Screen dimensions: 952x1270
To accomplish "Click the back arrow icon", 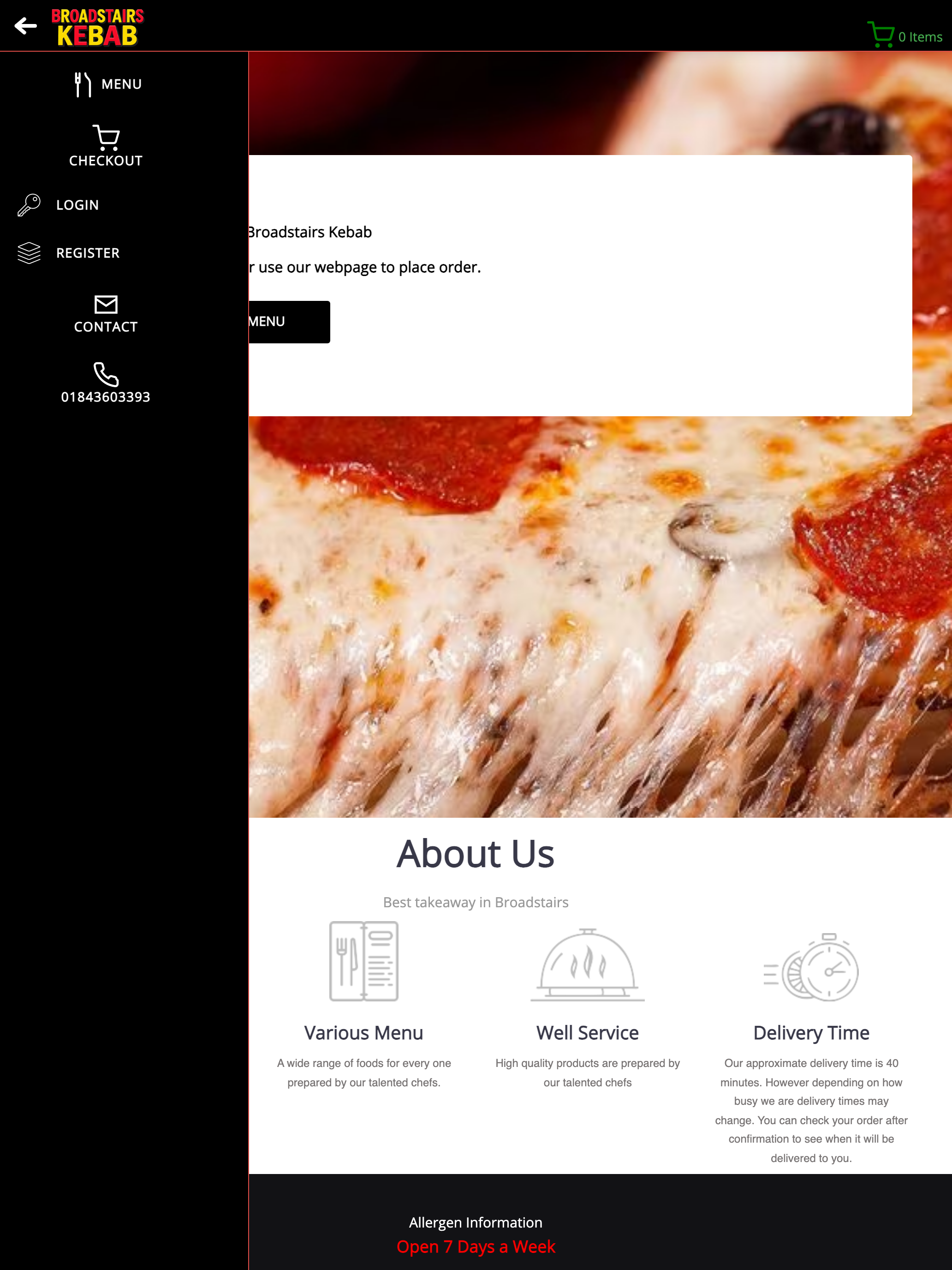I will tap(26, 26).
